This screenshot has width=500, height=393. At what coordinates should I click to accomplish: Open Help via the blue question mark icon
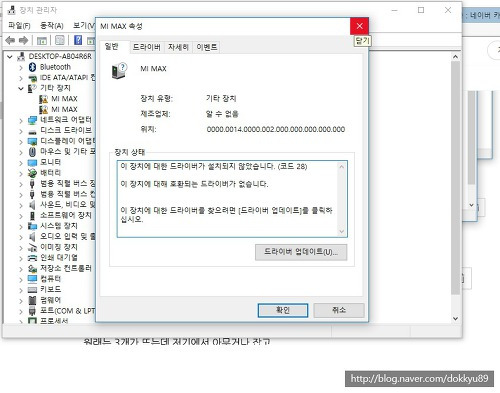[78, 40]
